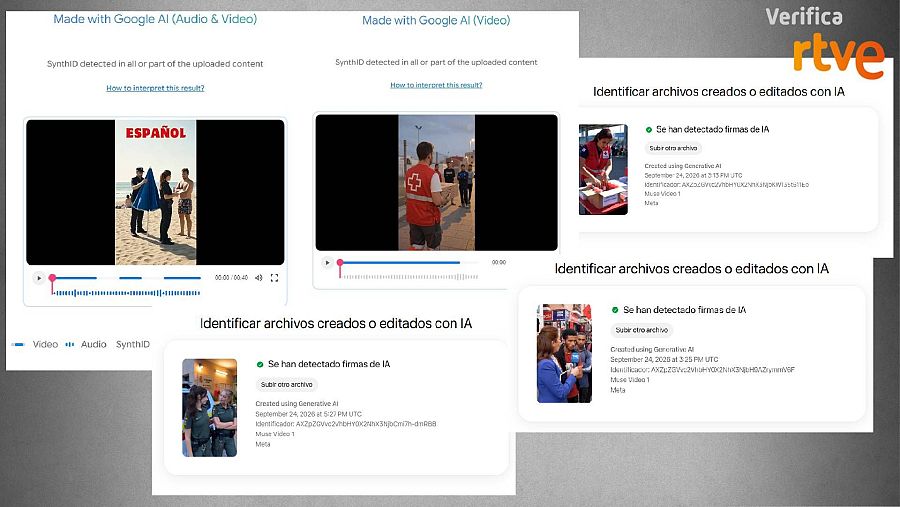Click 'Subir otro archivo' beside police officers thumbnail

286,385
